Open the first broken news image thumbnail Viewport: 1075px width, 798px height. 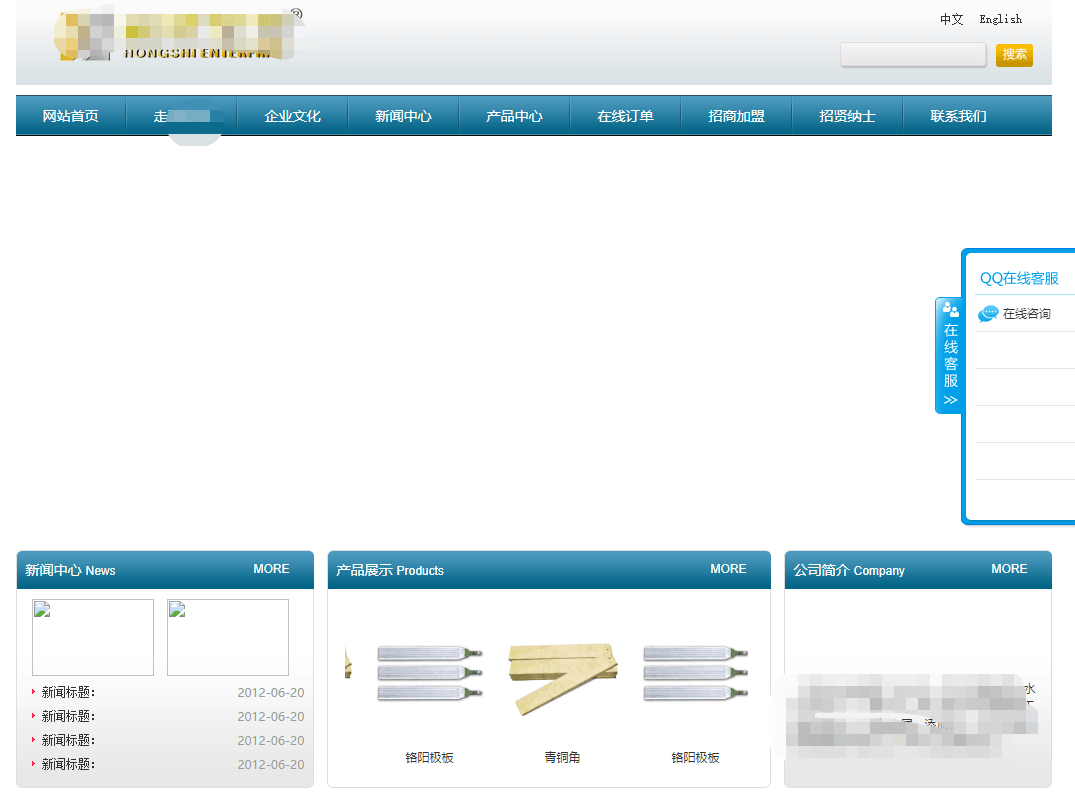point(93,637)
